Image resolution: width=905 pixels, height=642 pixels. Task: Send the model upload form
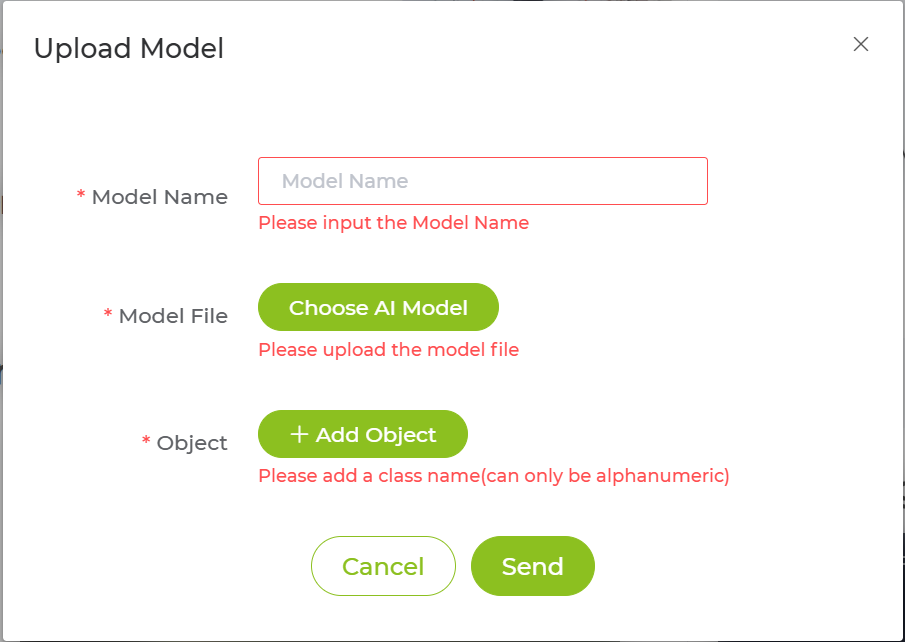[532, 567]
